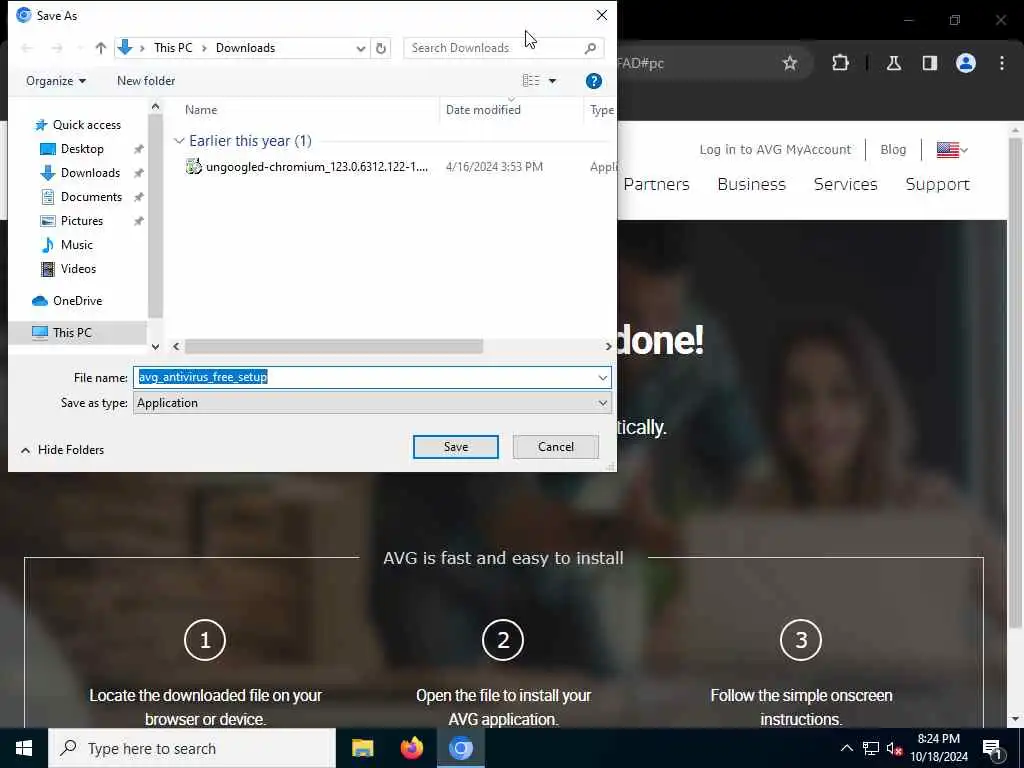Open Chrome profile avatar

(965, 63)
